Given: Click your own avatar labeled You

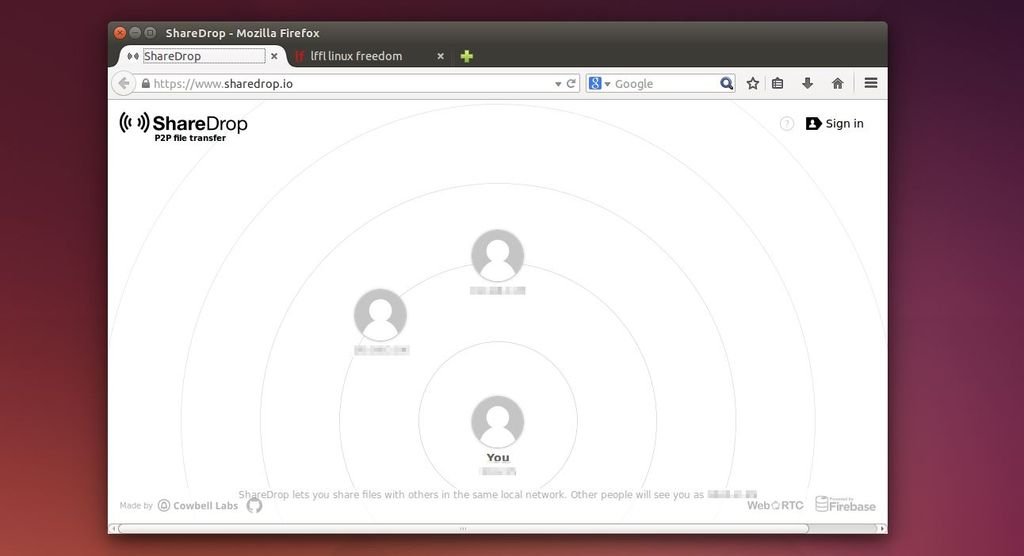Looking at the screenshot, I should coord(498,422).
